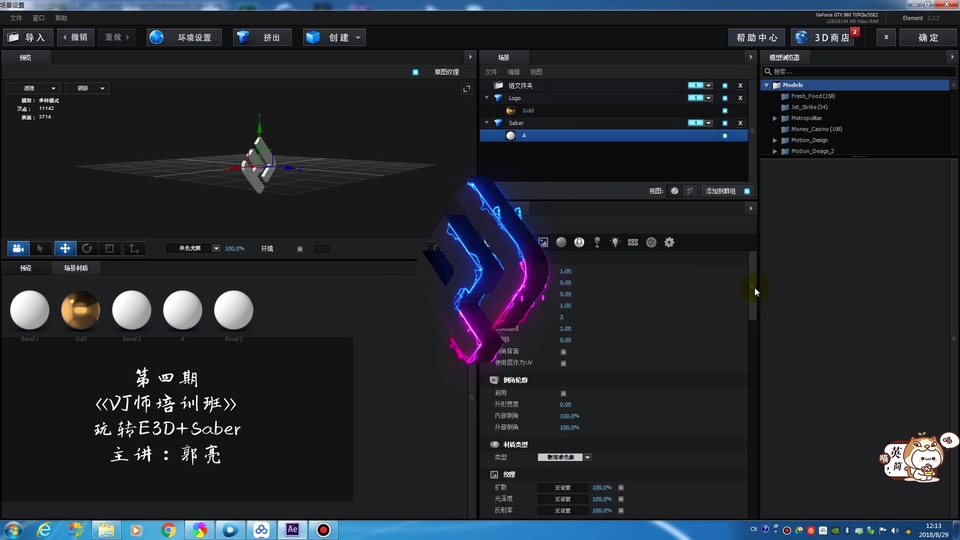Open the 帮助中心 help center

(757, 37)
